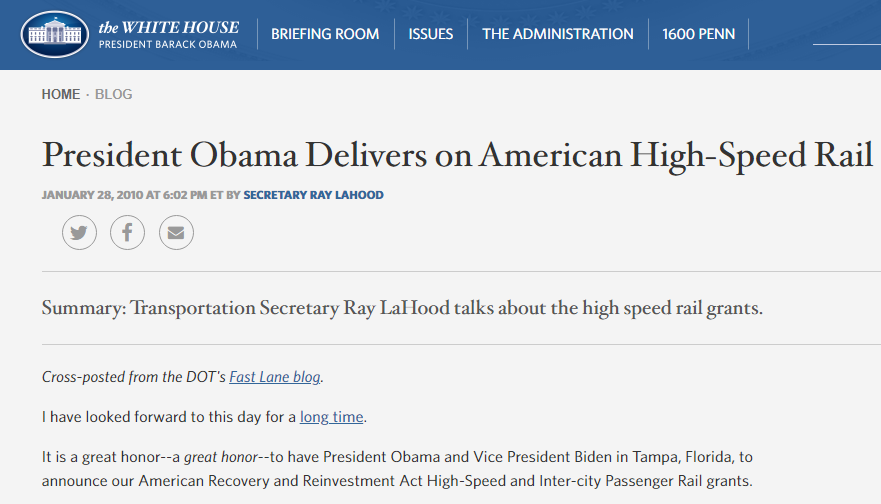Click 'the WHITE HOUSE' site title text

pyautogui.click(x=168, y=26)
